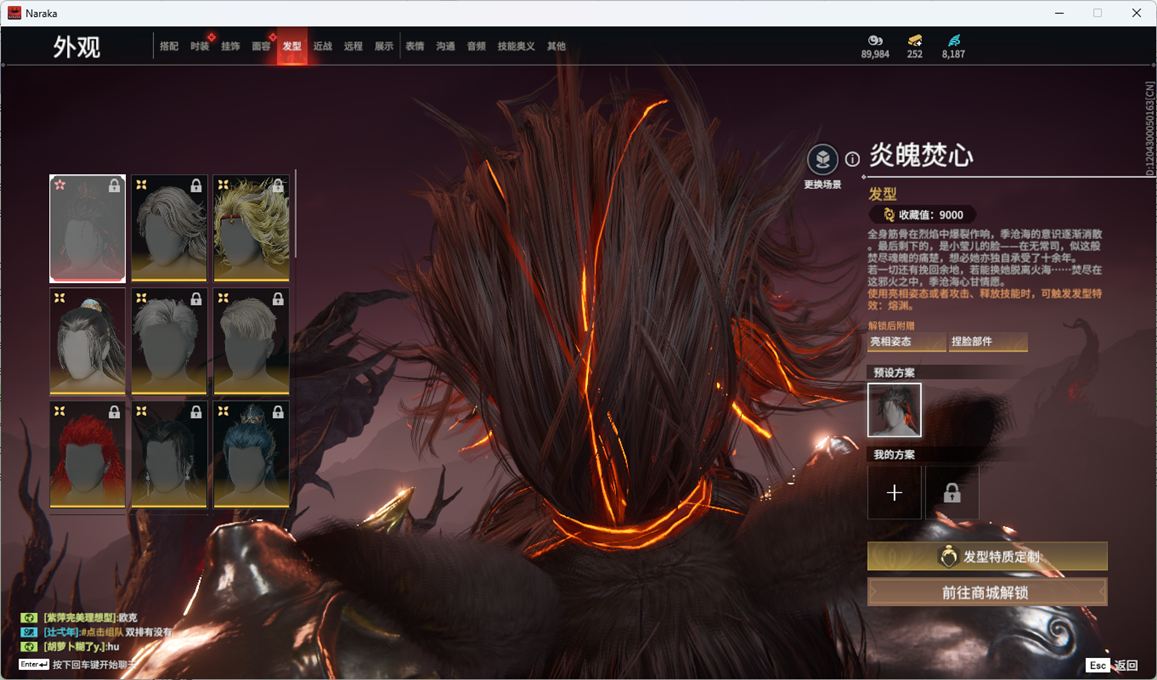Click the Naraka icon in the title bar

[x=14, y=13]
